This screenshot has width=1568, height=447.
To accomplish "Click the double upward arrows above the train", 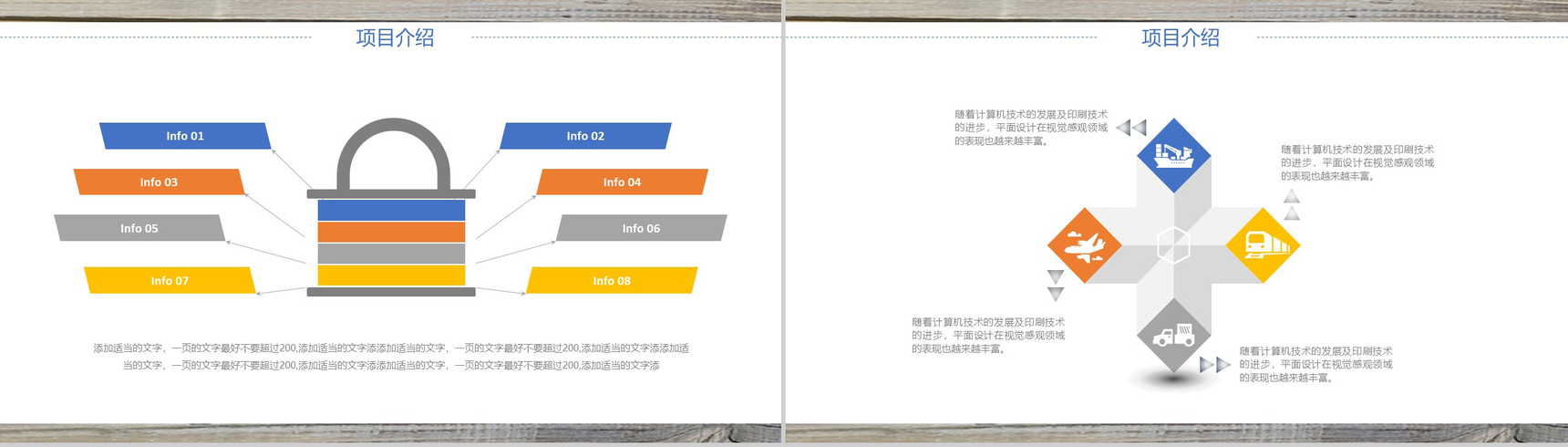I will pyautogui.click(x=1292, y=204).
